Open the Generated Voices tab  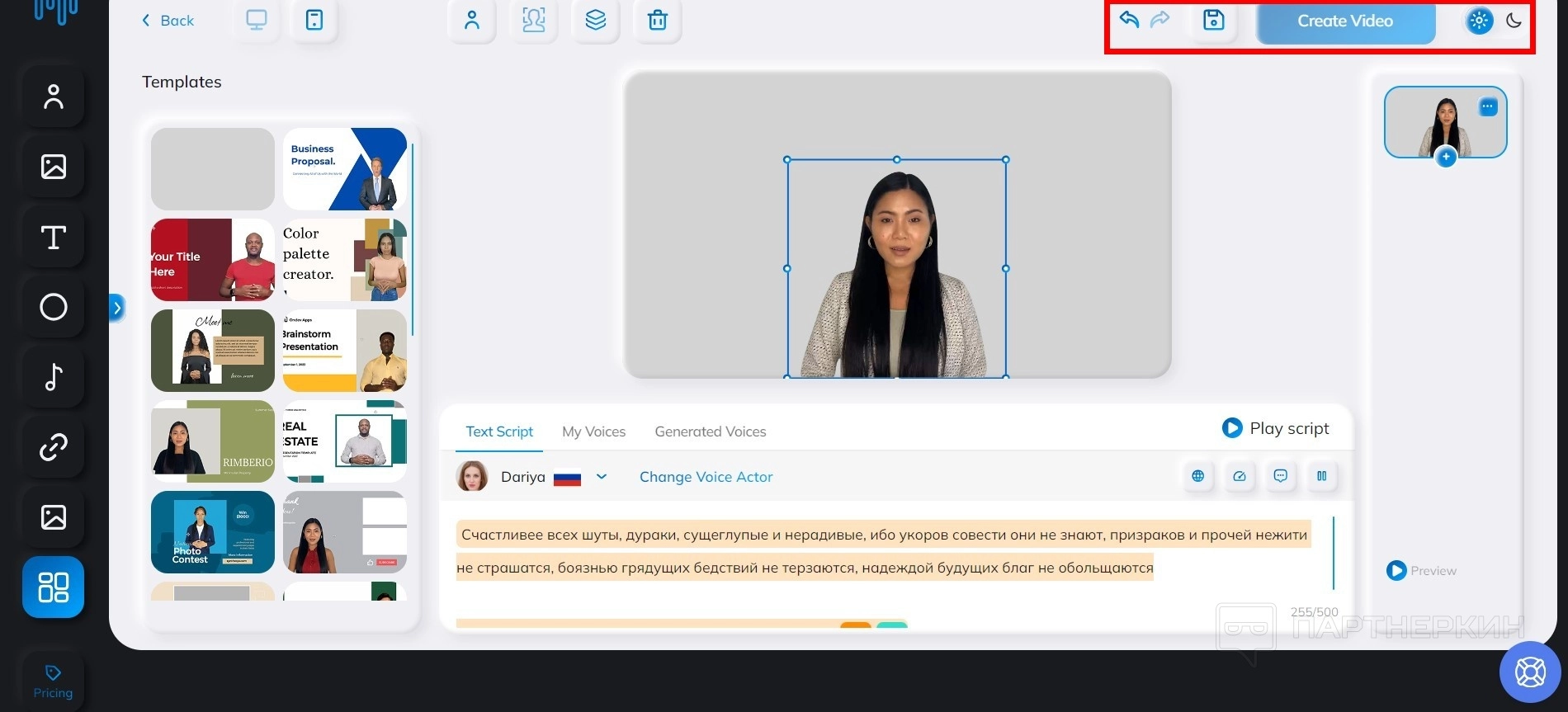tap(710, 431)
